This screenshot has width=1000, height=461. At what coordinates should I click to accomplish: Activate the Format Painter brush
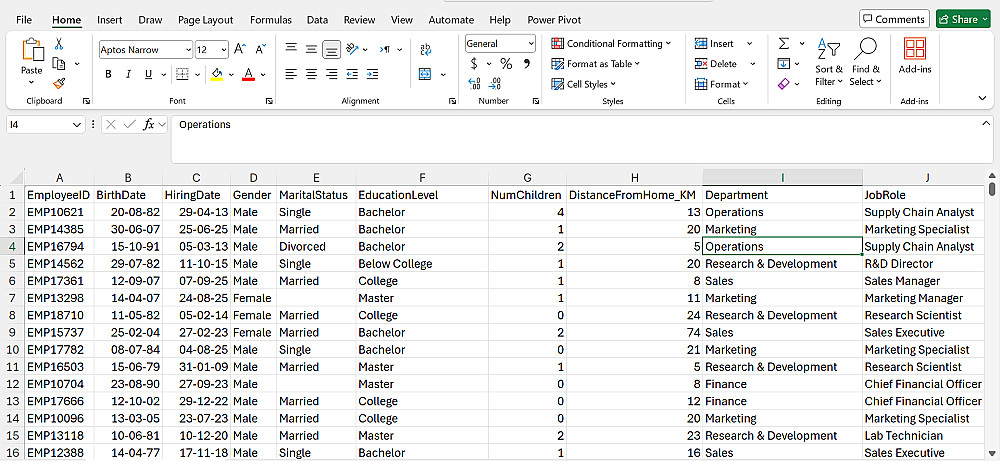tap(59, 84)
